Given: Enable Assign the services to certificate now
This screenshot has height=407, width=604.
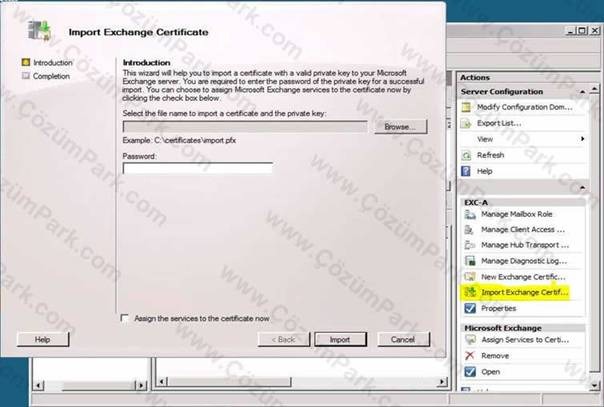Looking at the screenshot, I should coord(124,318).
